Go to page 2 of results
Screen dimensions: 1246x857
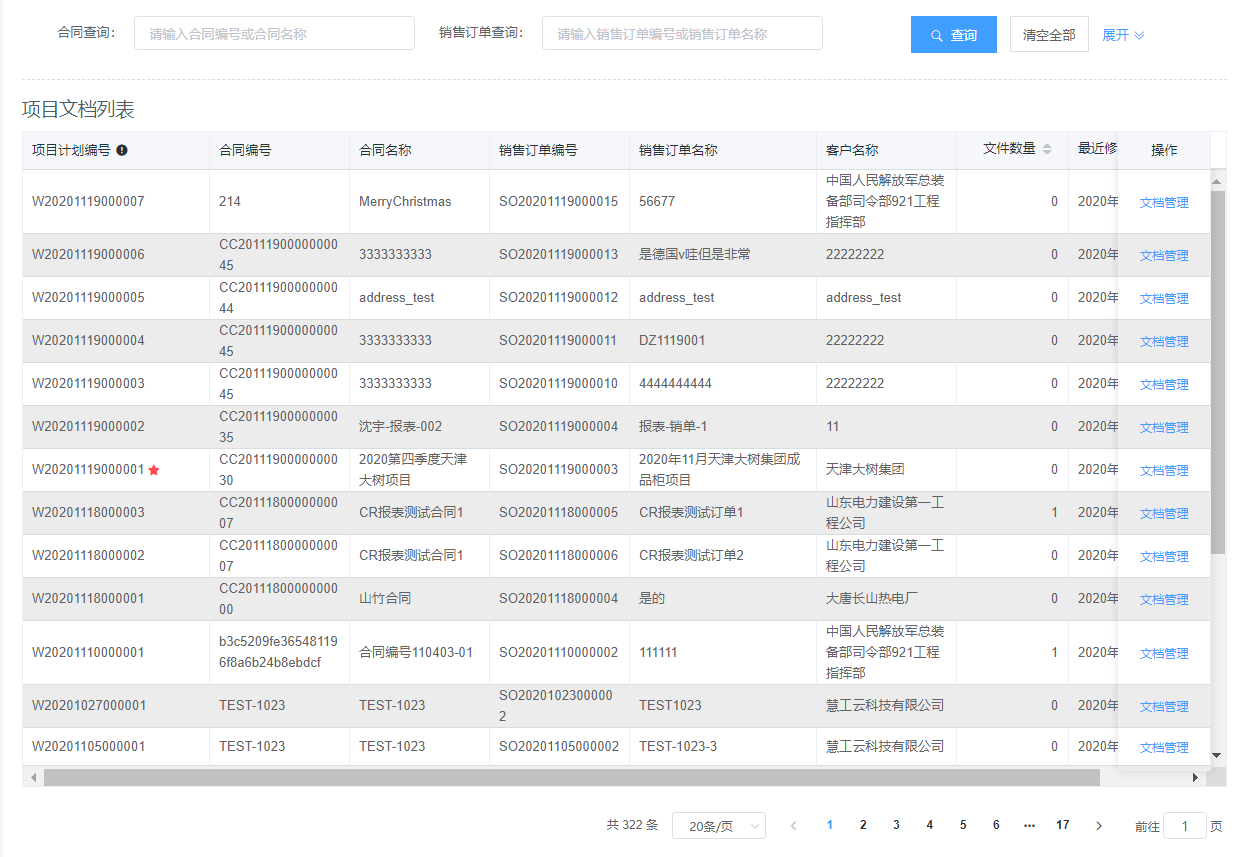point(863,825)
